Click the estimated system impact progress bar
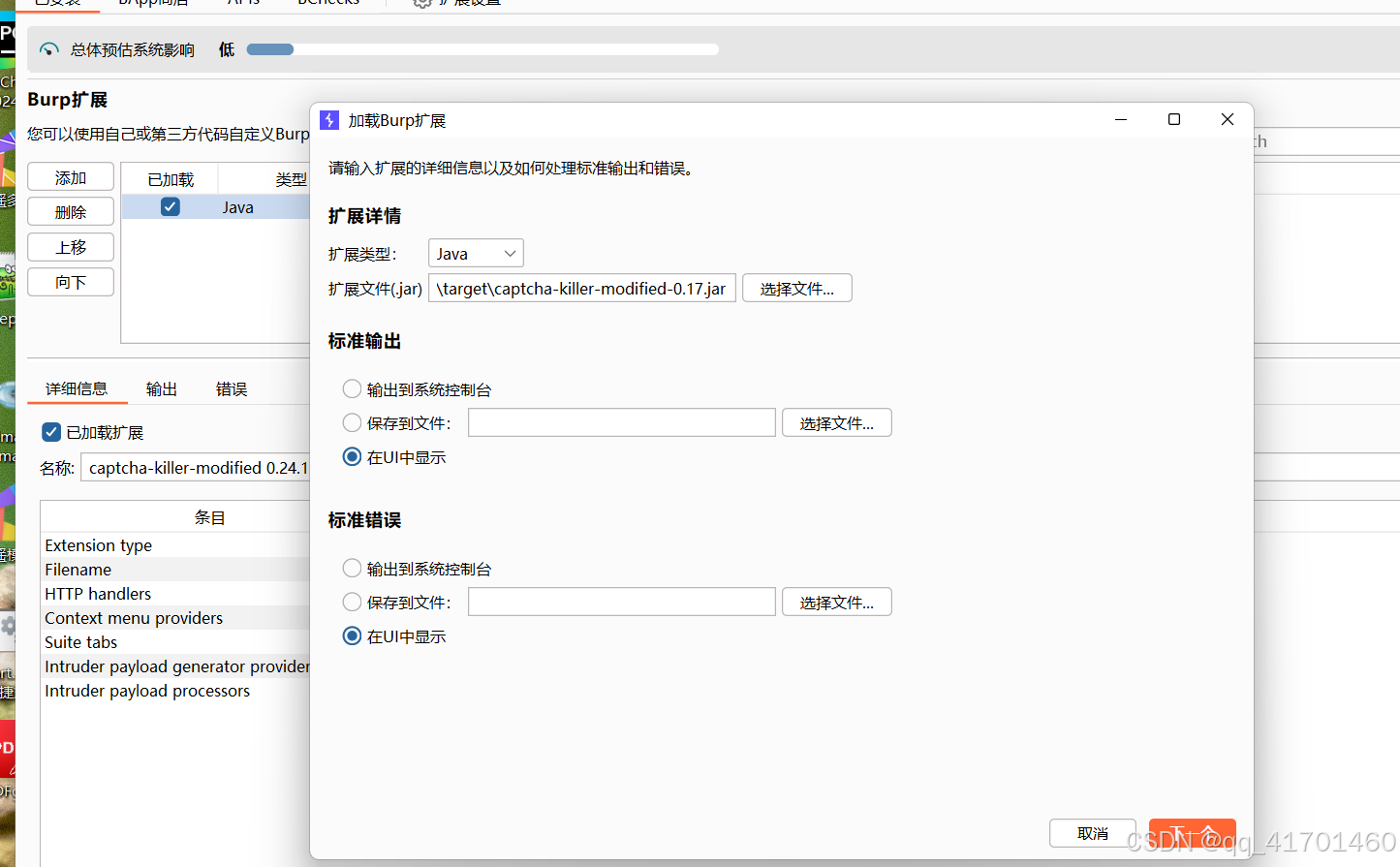This screenshot has width=1400, height=867. [x=482, y=49]
